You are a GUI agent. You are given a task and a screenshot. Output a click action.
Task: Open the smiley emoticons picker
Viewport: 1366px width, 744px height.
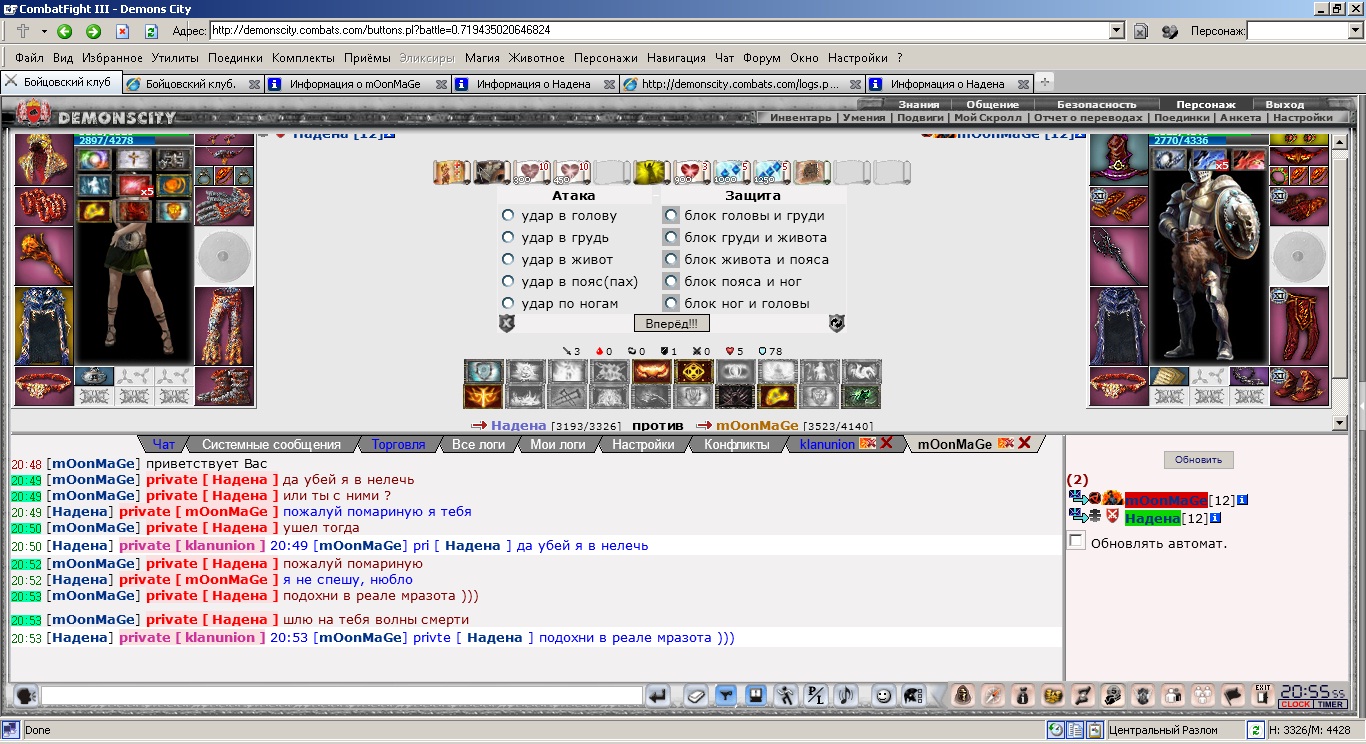[x=883, y=695]
